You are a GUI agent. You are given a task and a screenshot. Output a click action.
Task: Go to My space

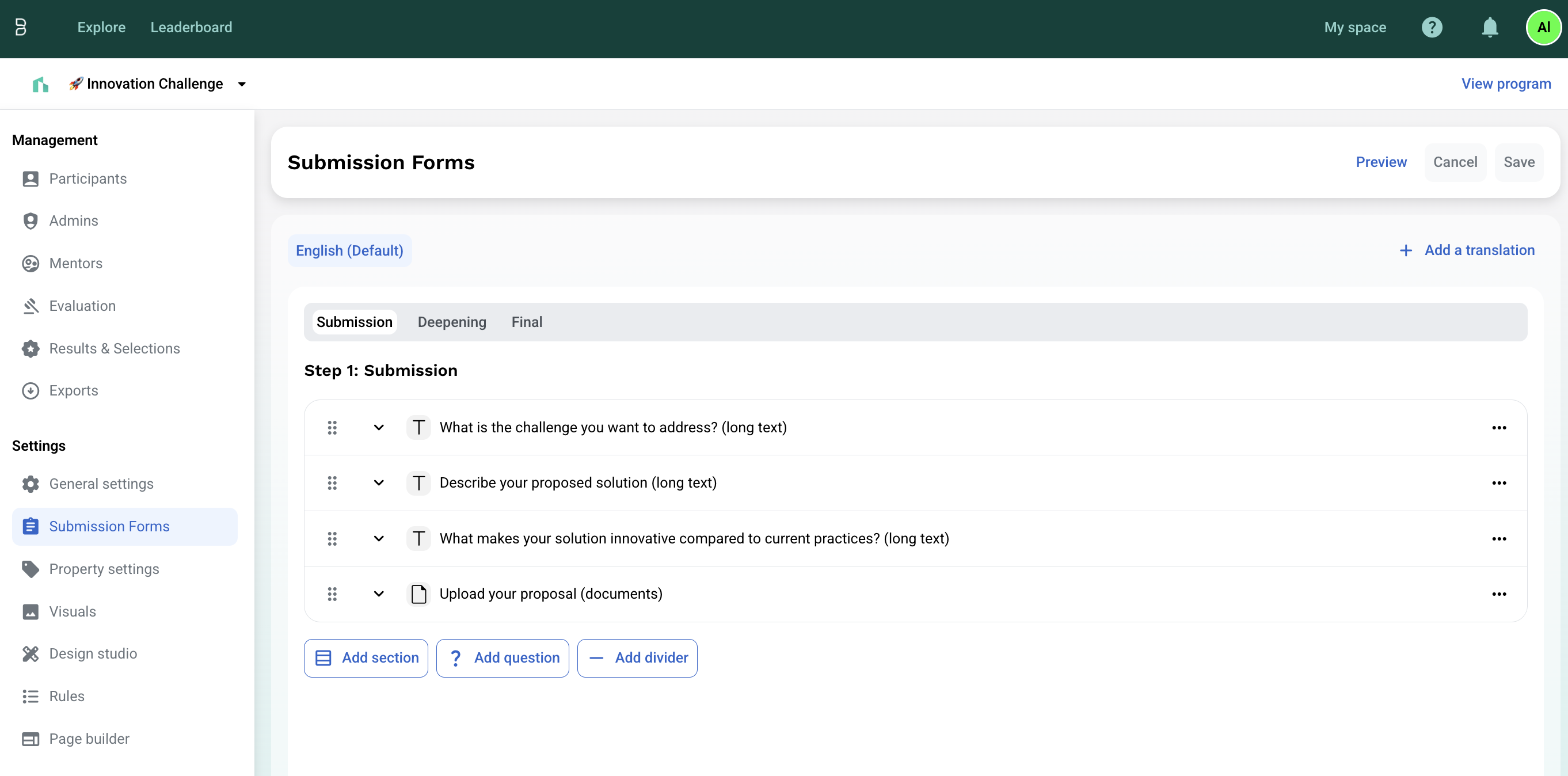pos(1355,28)
